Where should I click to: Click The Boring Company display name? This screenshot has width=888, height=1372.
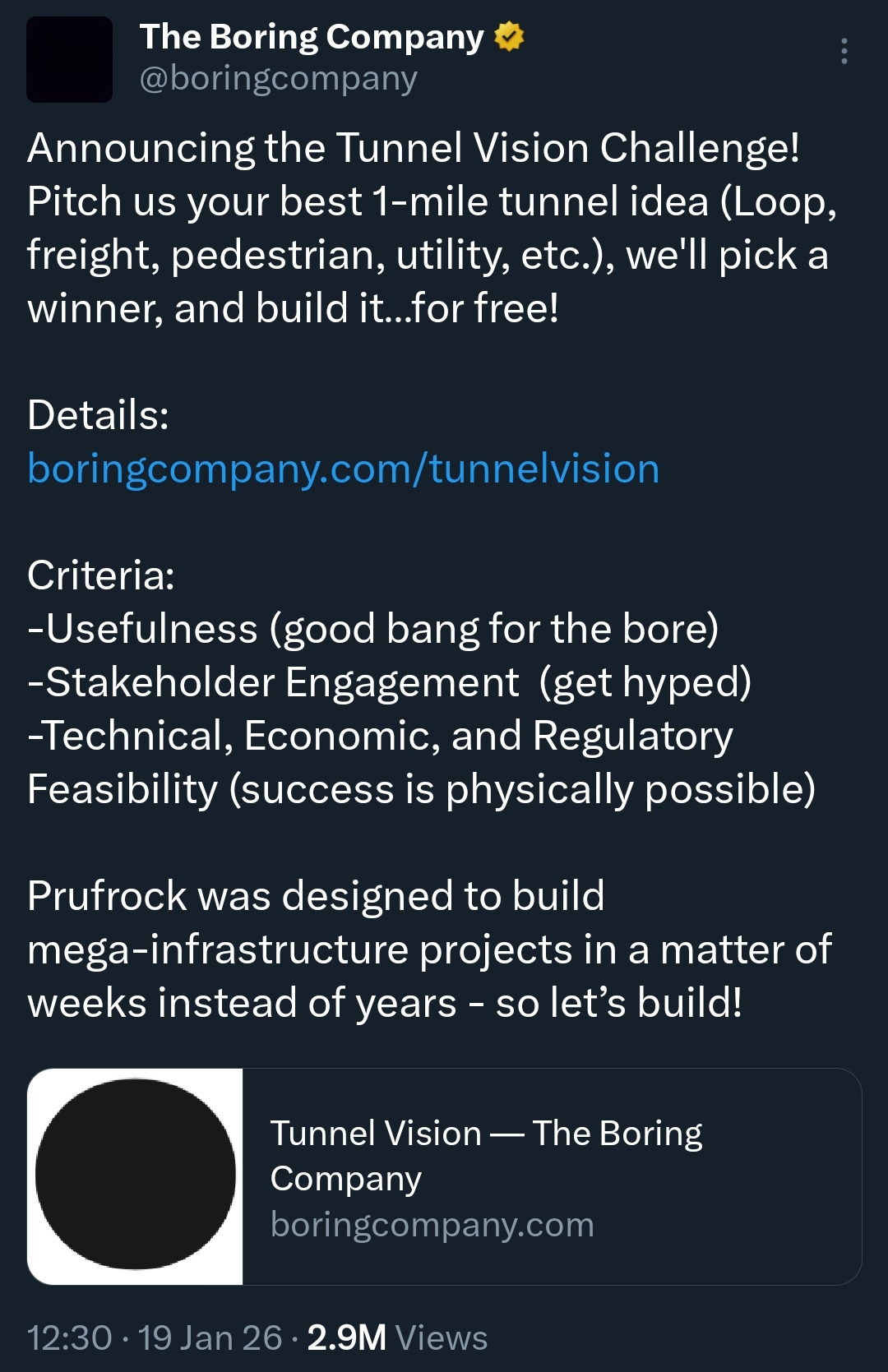click(312, 37)
